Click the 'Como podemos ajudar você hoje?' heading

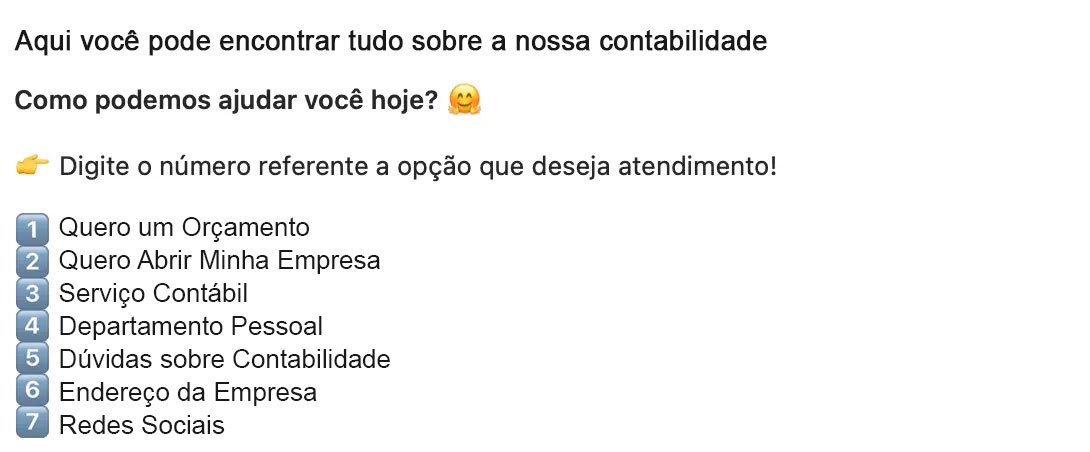coord(227,102)
